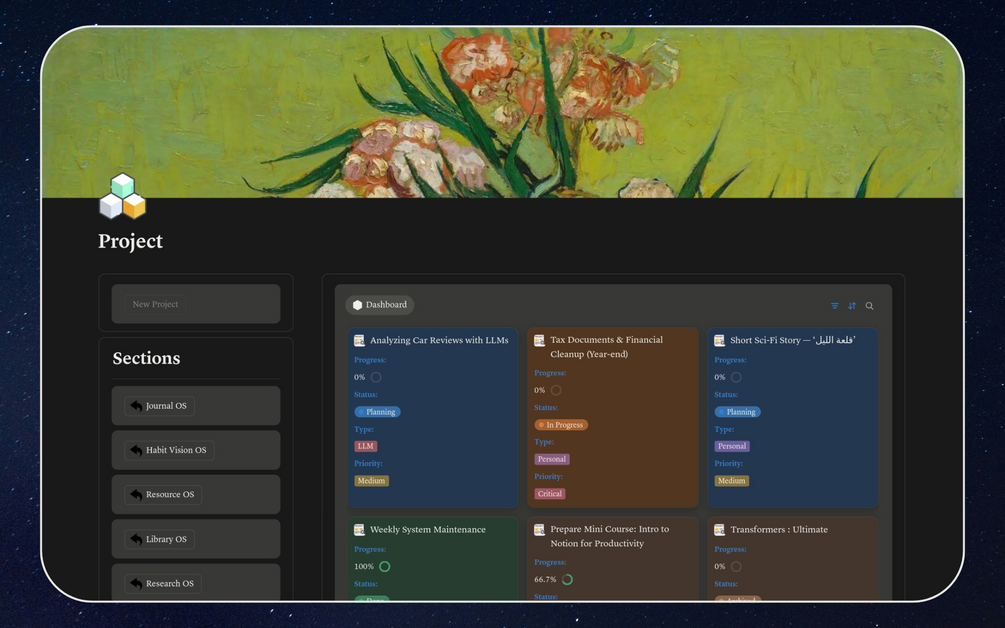Click Personal type tag on Tax Documents card
The image size is (1005, 628).
coord(552,459)
